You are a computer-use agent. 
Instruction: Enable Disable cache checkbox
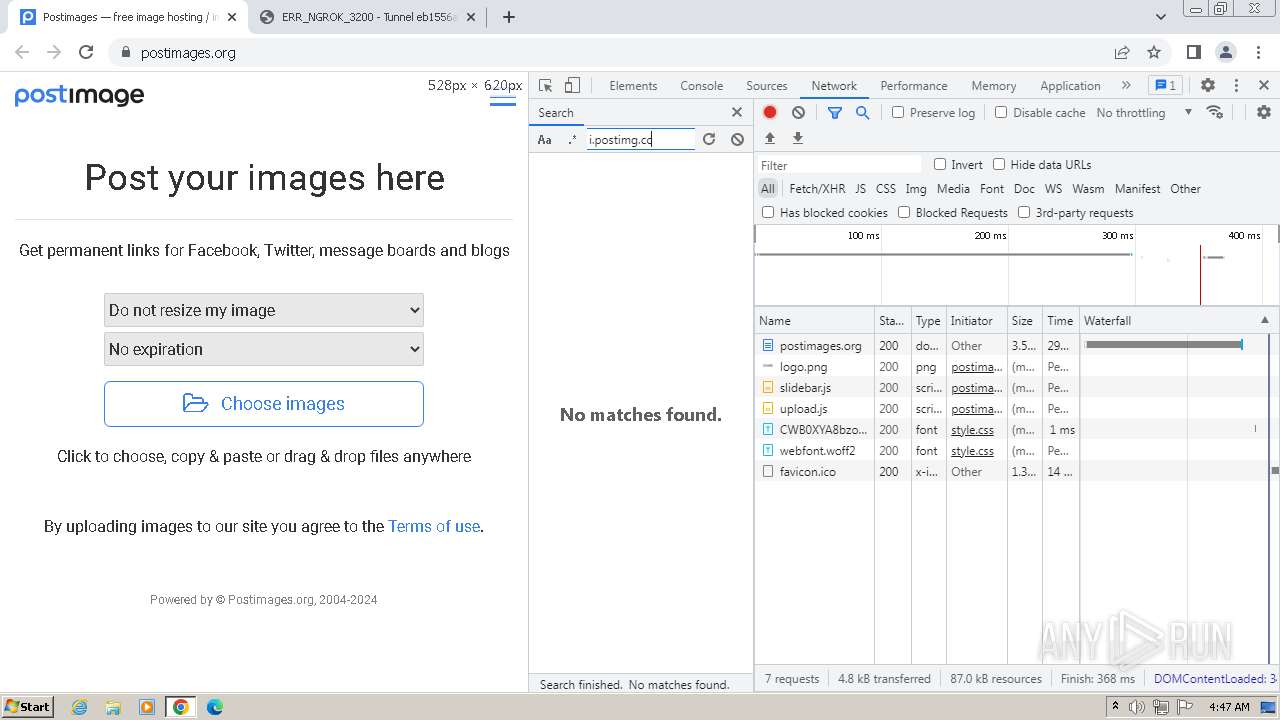coord(1001,112)
